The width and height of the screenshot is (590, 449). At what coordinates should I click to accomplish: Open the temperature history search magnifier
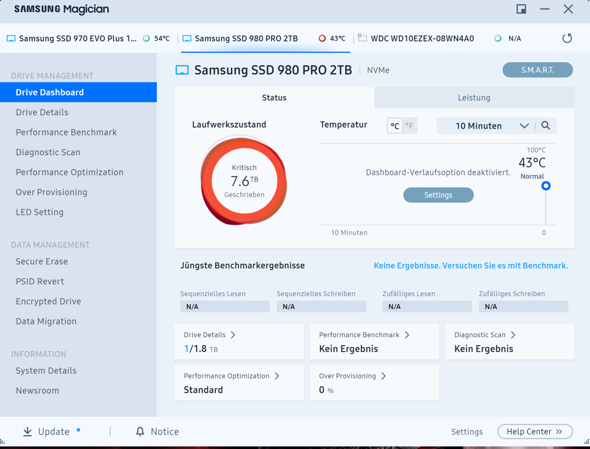click(x=545, y=125)
